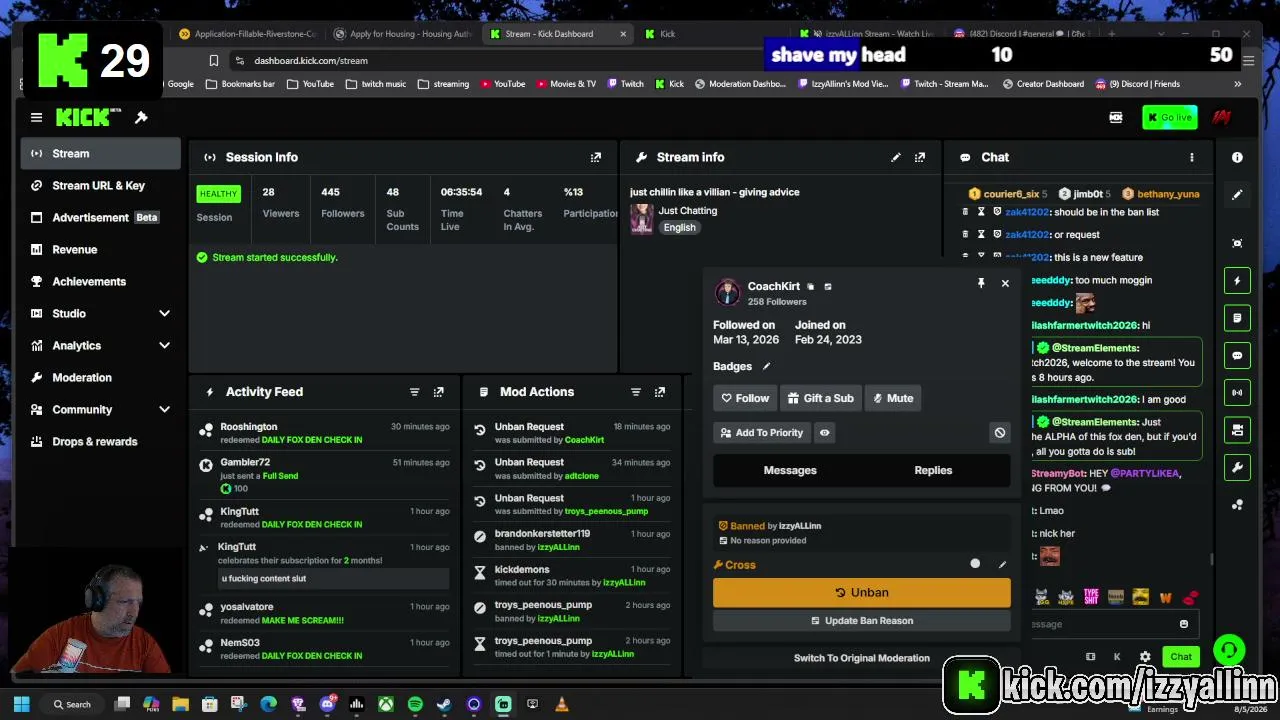Switch to the Replies tab on the user card
This screenshot has height=720, width=1280.
pyautogui.click(x=933, y=470)
